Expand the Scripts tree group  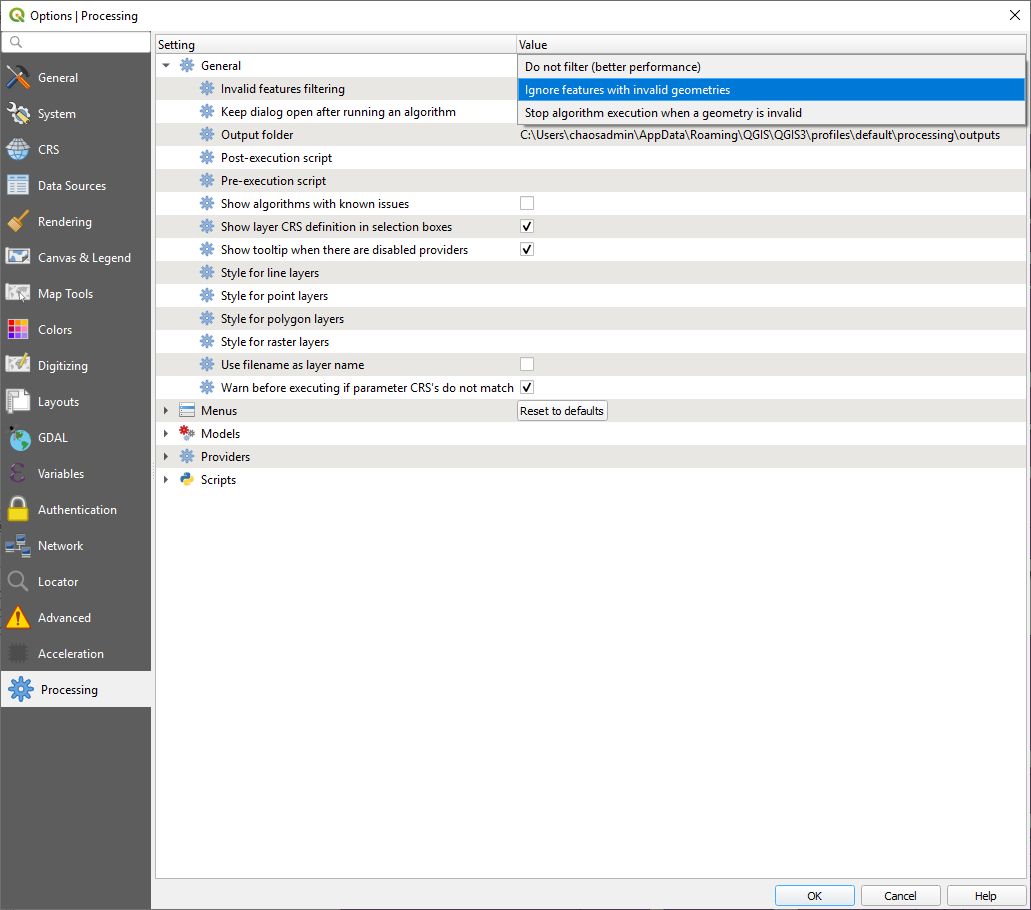166,480
